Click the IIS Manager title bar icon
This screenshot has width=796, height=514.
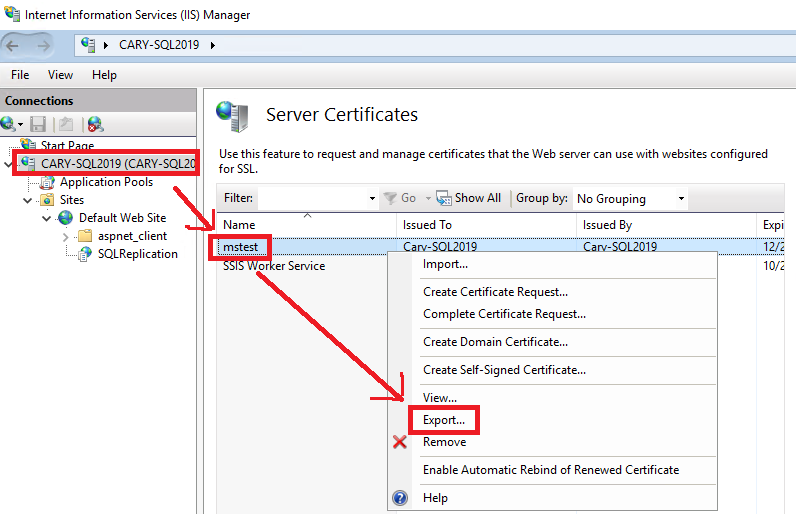(12, 13)
